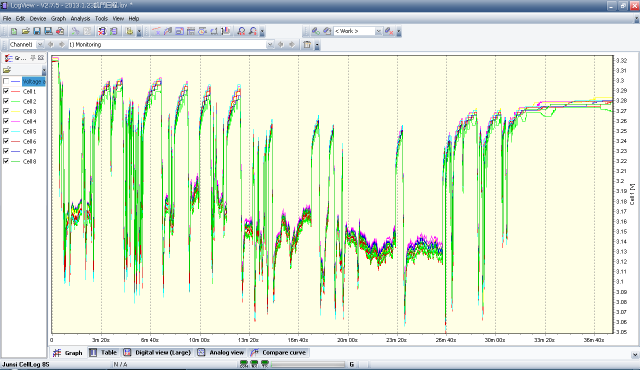Toggle the Cell 5 curve checkbox
The height and width of the screenshot is (370, 640).
[x=6, y=131]
